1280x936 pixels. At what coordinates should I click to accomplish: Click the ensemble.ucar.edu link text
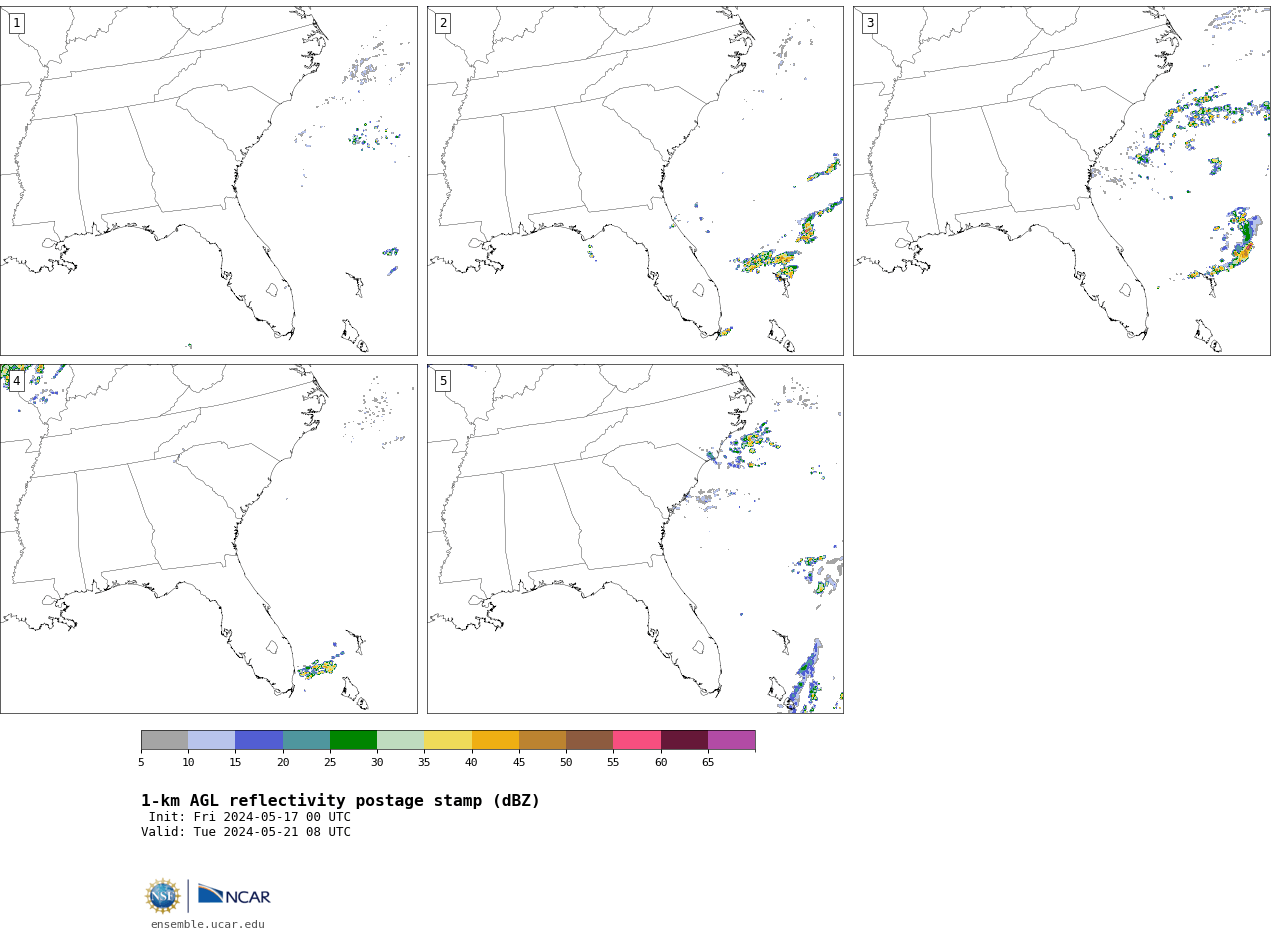208,925
